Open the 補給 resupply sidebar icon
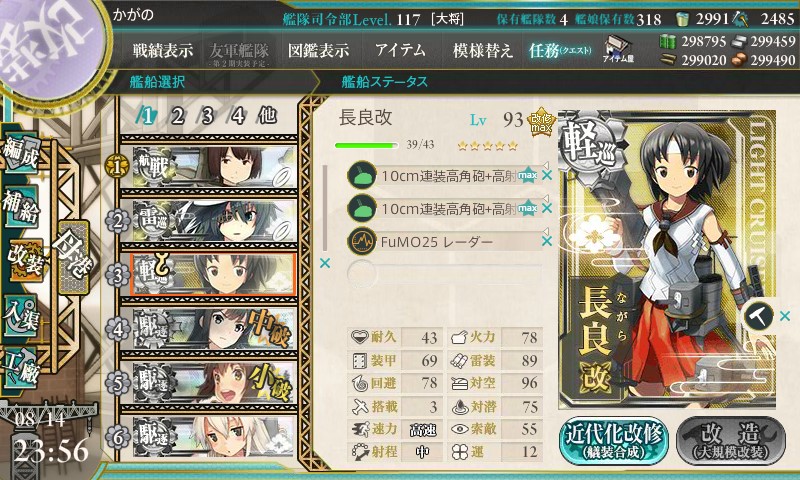The image size is (800, 480). pos(21,206)
